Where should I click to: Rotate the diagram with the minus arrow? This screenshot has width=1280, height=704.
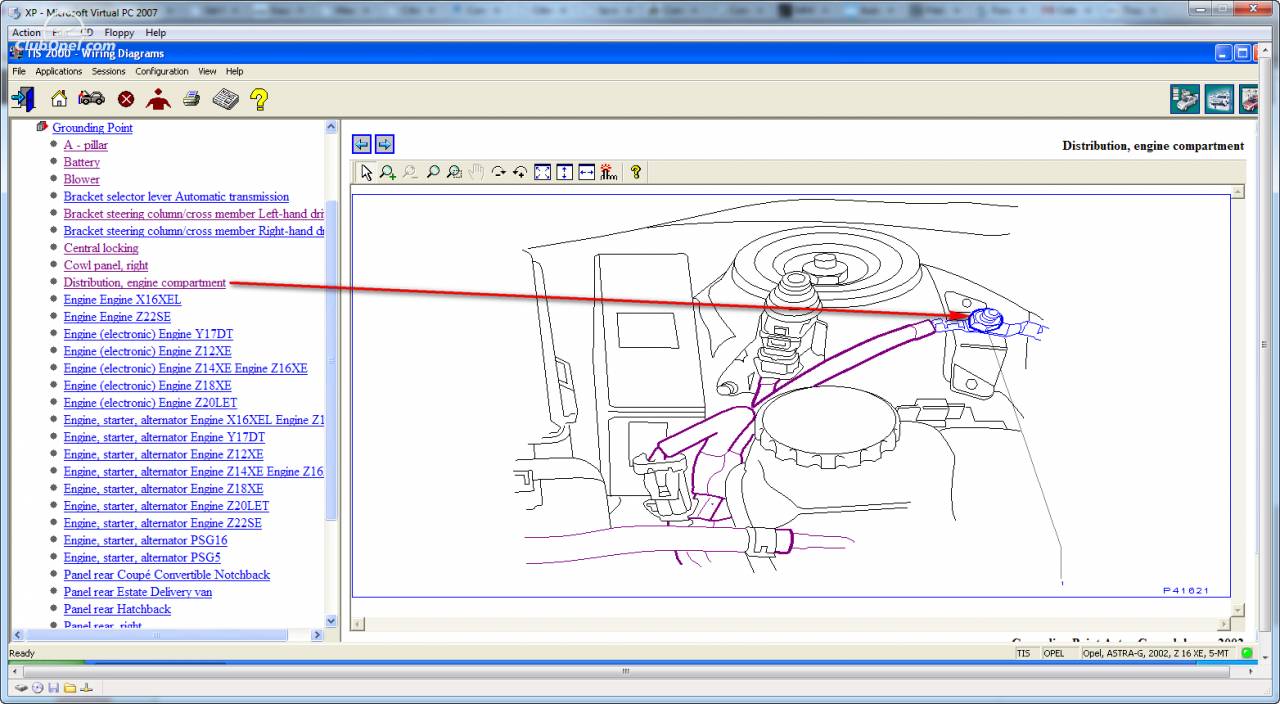[x=499, y=172]
